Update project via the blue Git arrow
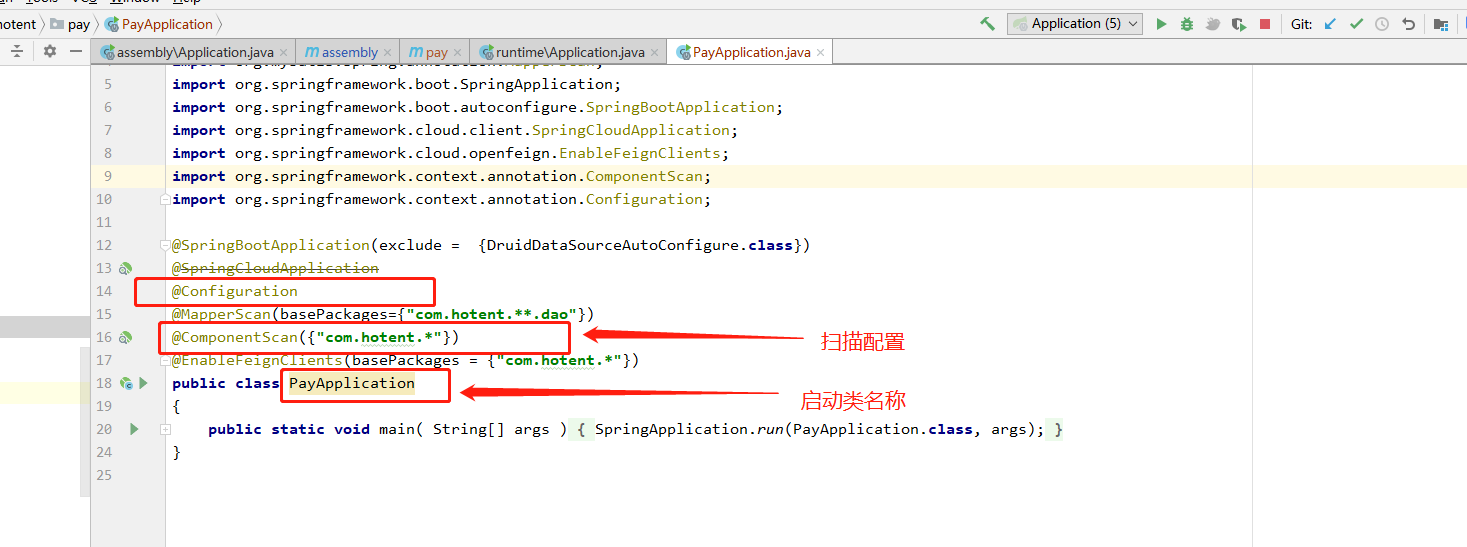Viewport: 1467px width, 547px height. (x=1330, y=24)
